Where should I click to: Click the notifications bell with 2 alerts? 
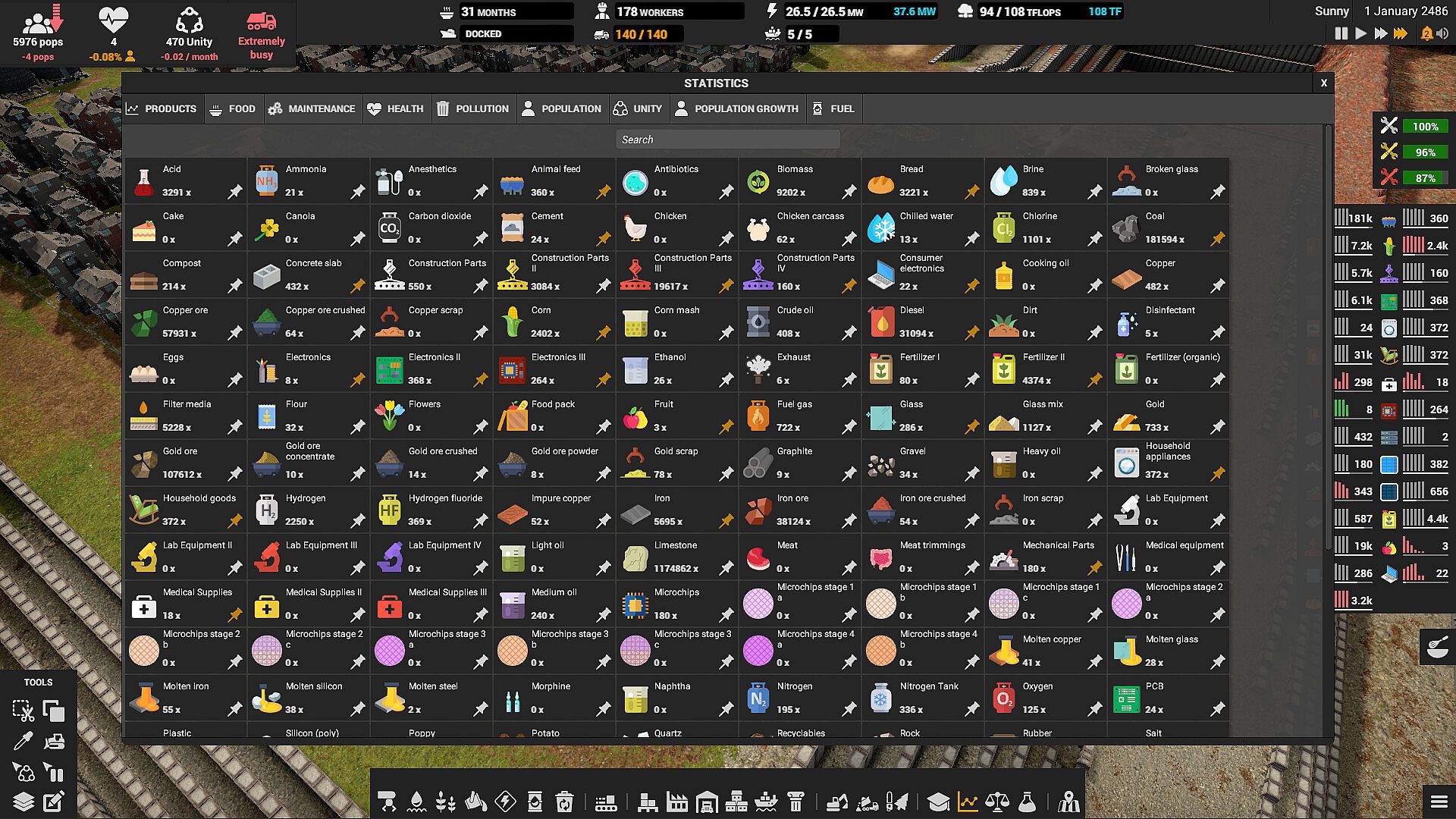(x=1426, y=33)
